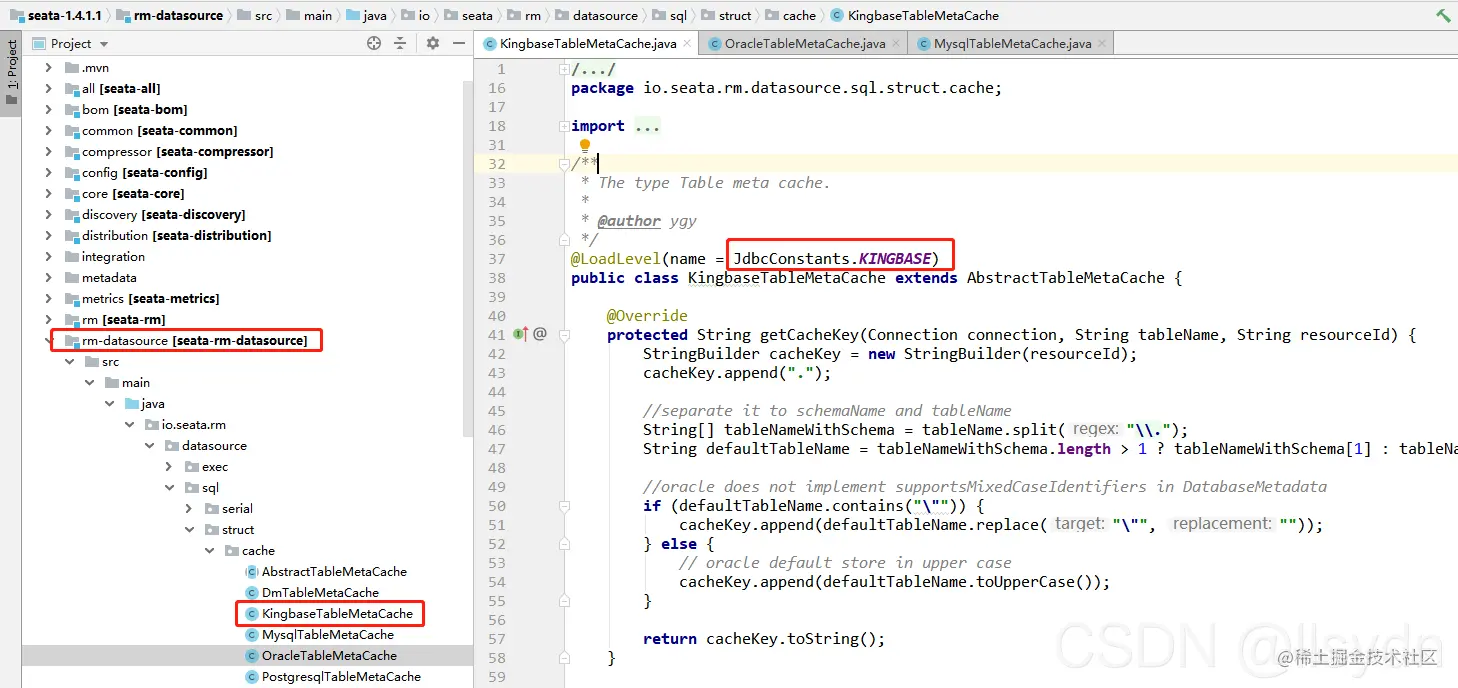Click line number 46 in the gutter
This screenshot has height=688, width=1458.
tap(497, 430)
